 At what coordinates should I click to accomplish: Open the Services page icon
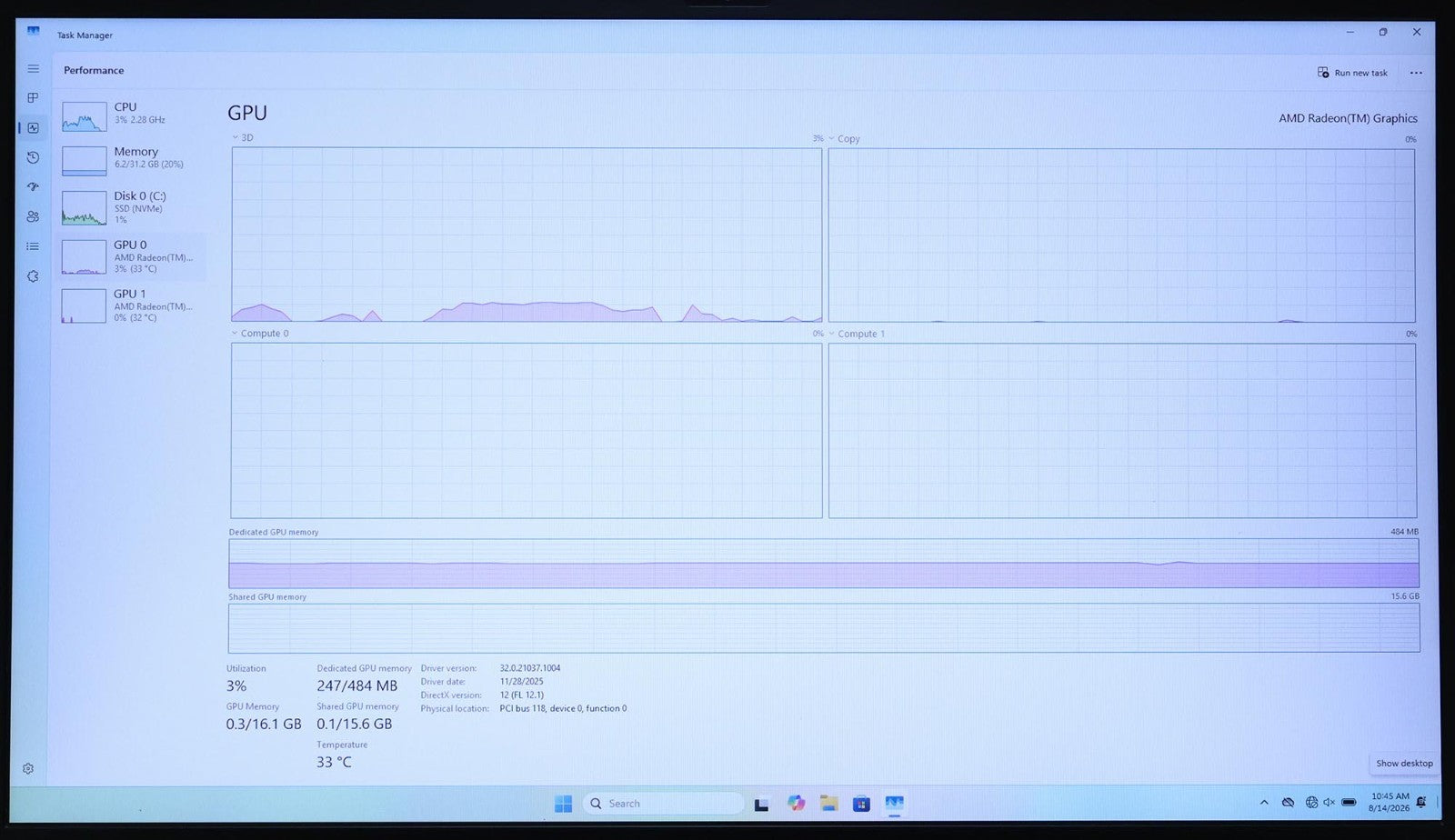click(33, 276)
